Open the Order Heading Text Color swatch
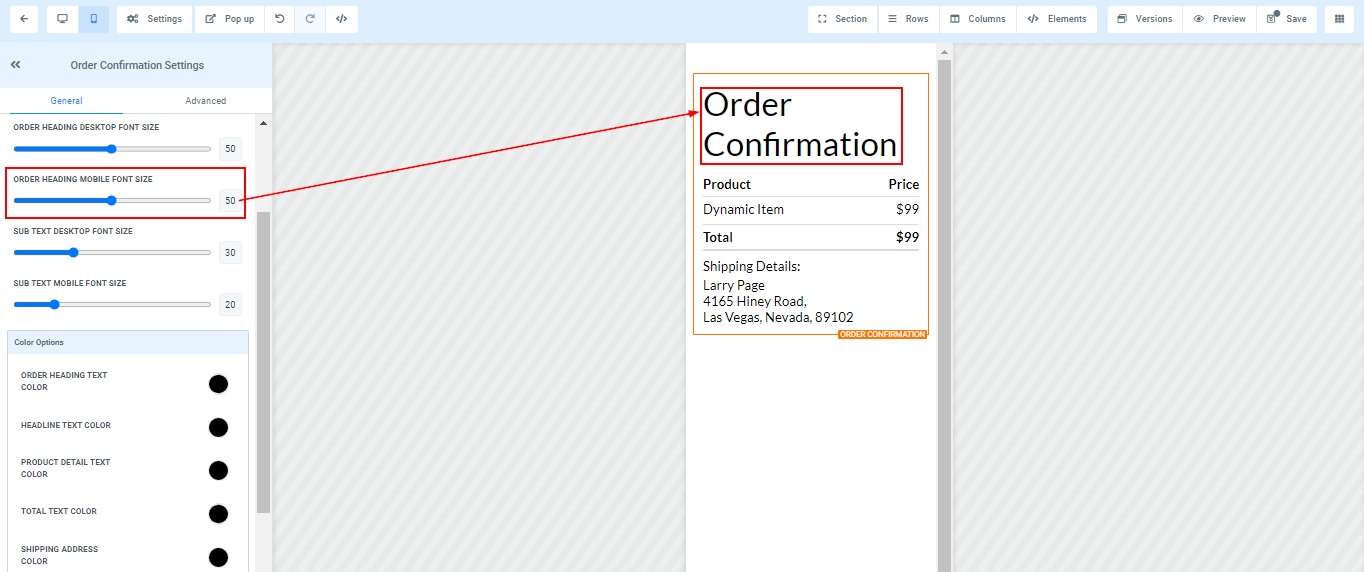1364x572 pixels. [218, 384]
